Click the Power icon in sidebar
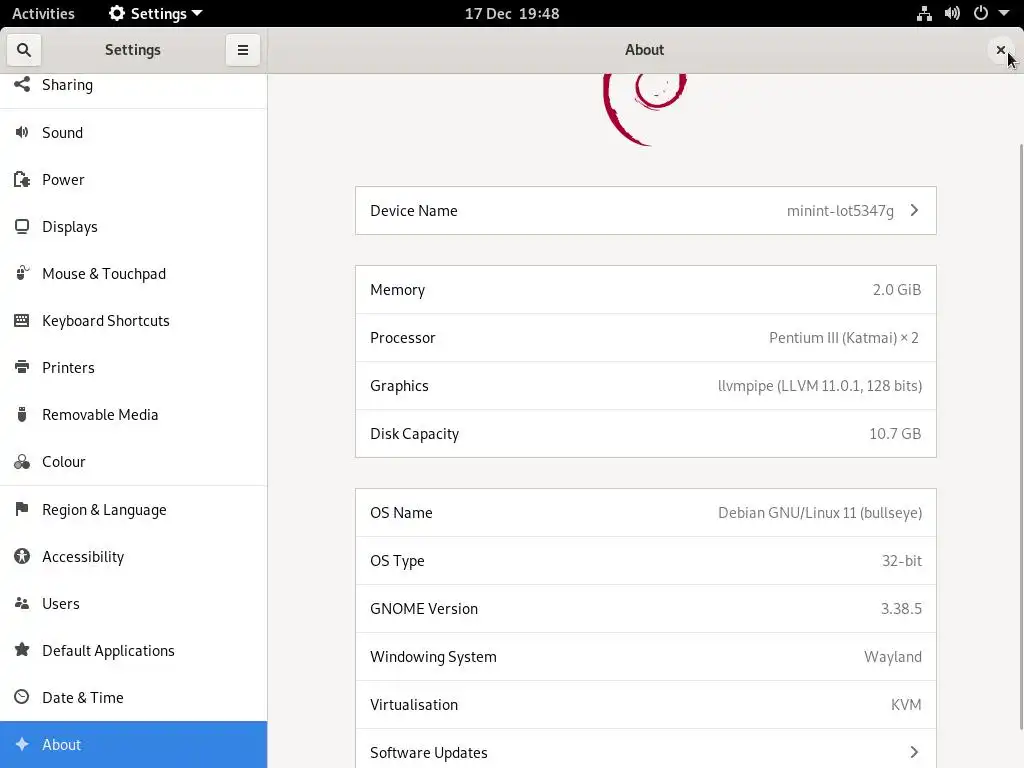 point(22,180)
